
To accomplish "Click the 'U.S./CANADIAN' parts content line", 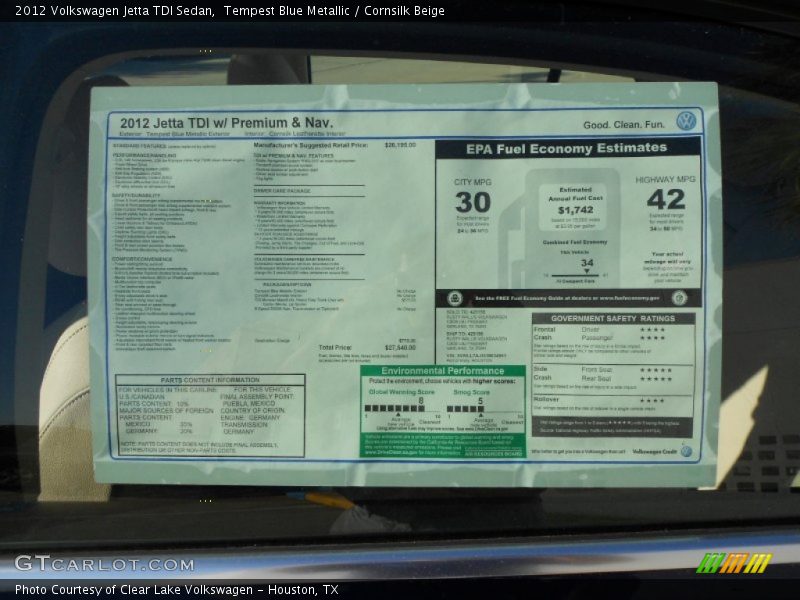I will pyautogui.click(x=142, y=396).
